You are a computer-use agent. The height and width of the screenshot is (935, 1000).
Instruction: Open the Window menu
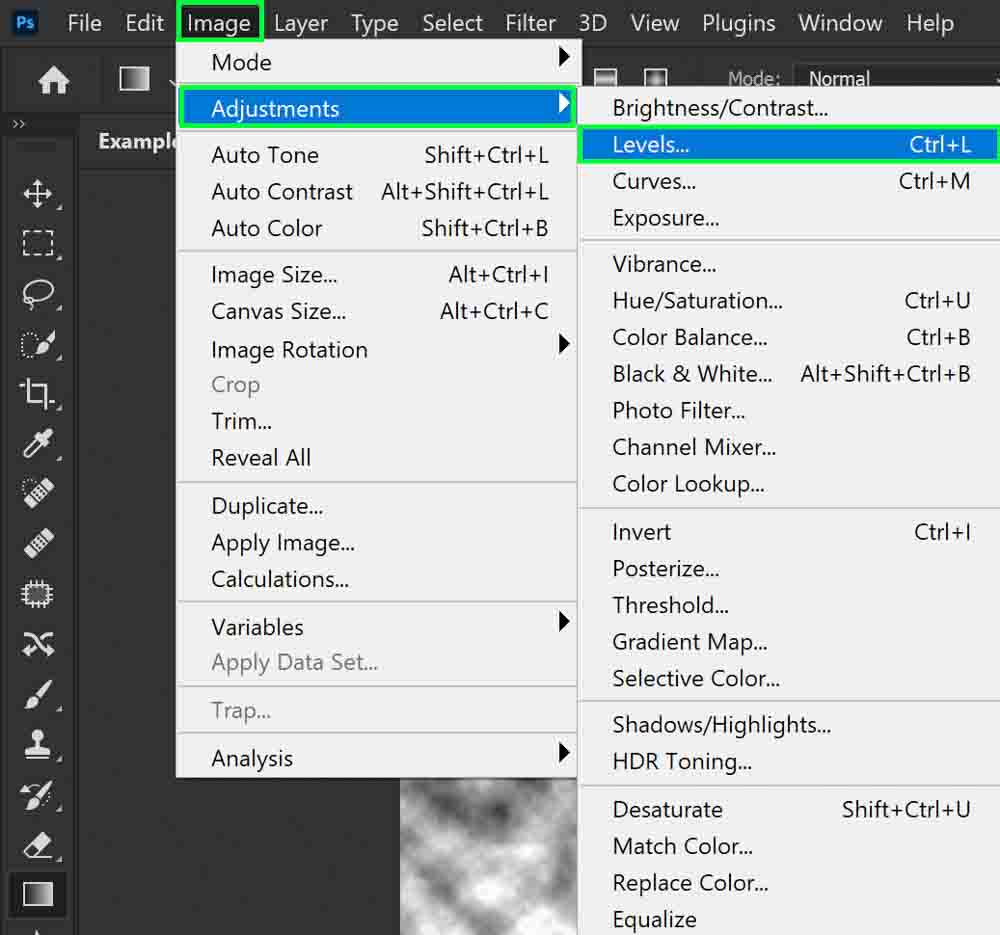(840, 24)
